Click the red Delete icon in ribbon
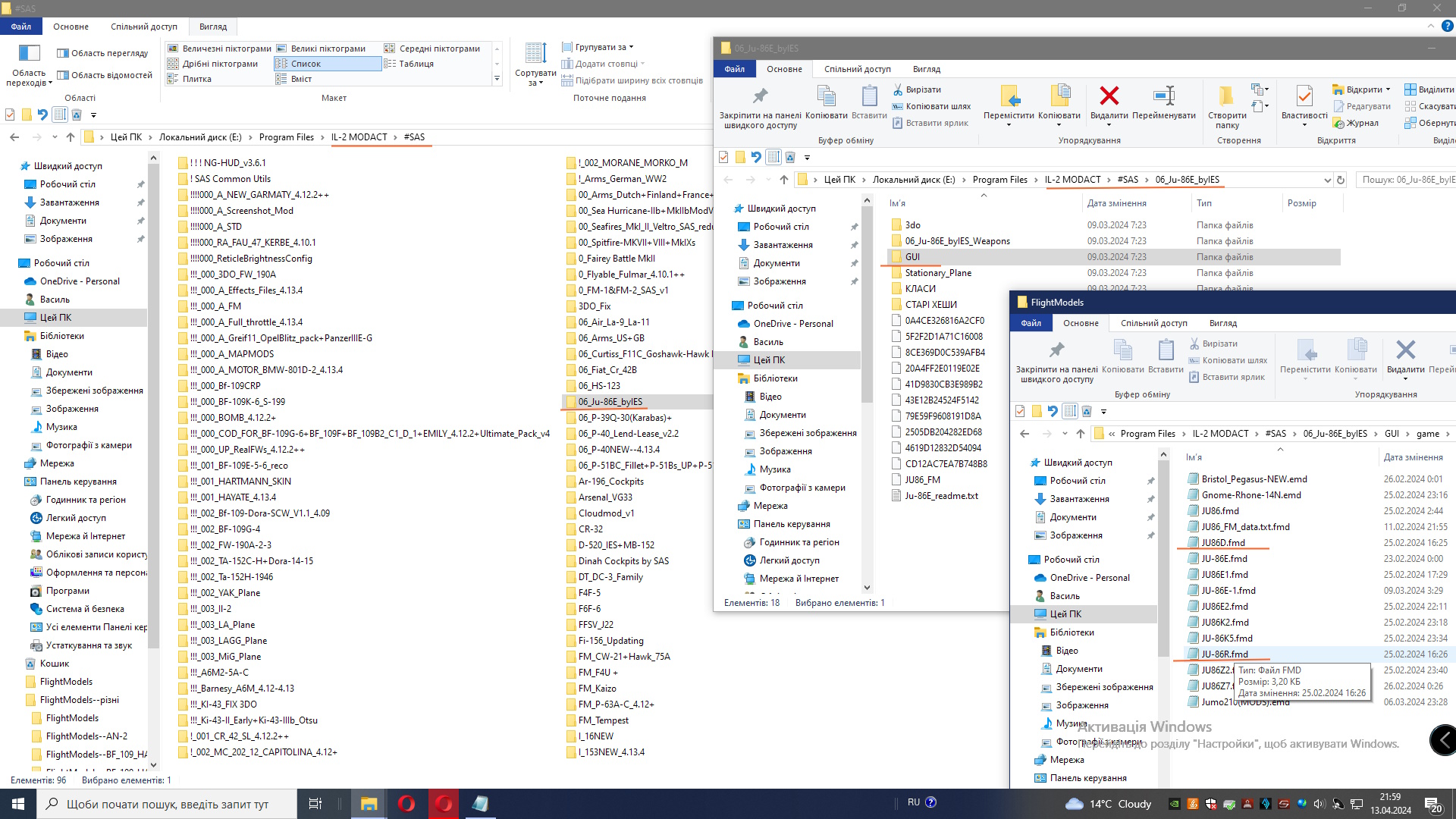The width and height of the screenshot is (1456, 819). [x=1109, y=97]
